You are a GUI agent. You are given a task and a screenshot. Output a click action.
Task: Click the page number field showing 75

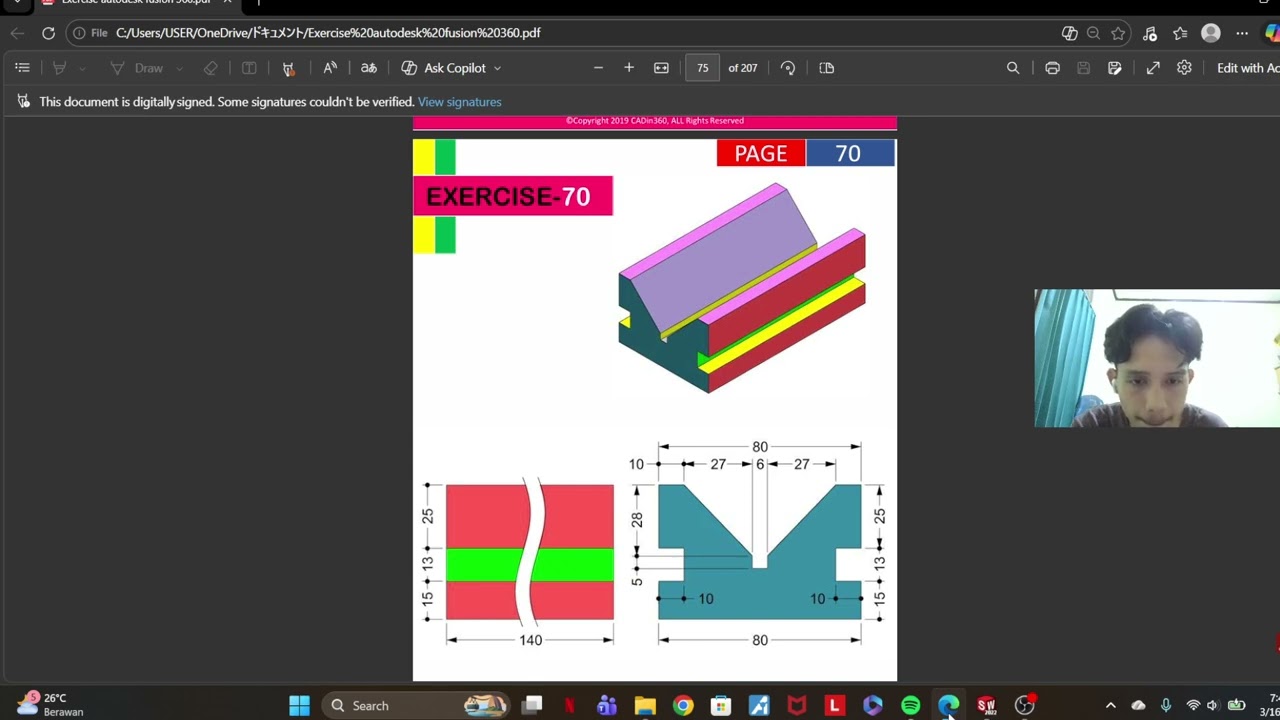(x=703, y=68)
